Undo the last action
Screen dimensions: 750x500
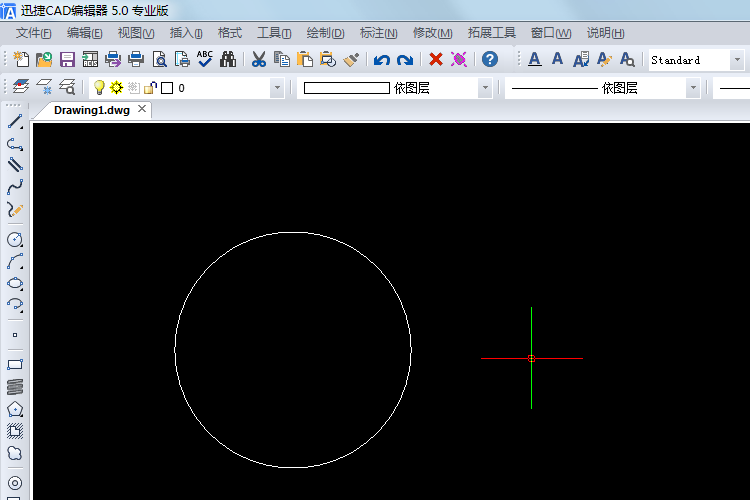point(382,60)
